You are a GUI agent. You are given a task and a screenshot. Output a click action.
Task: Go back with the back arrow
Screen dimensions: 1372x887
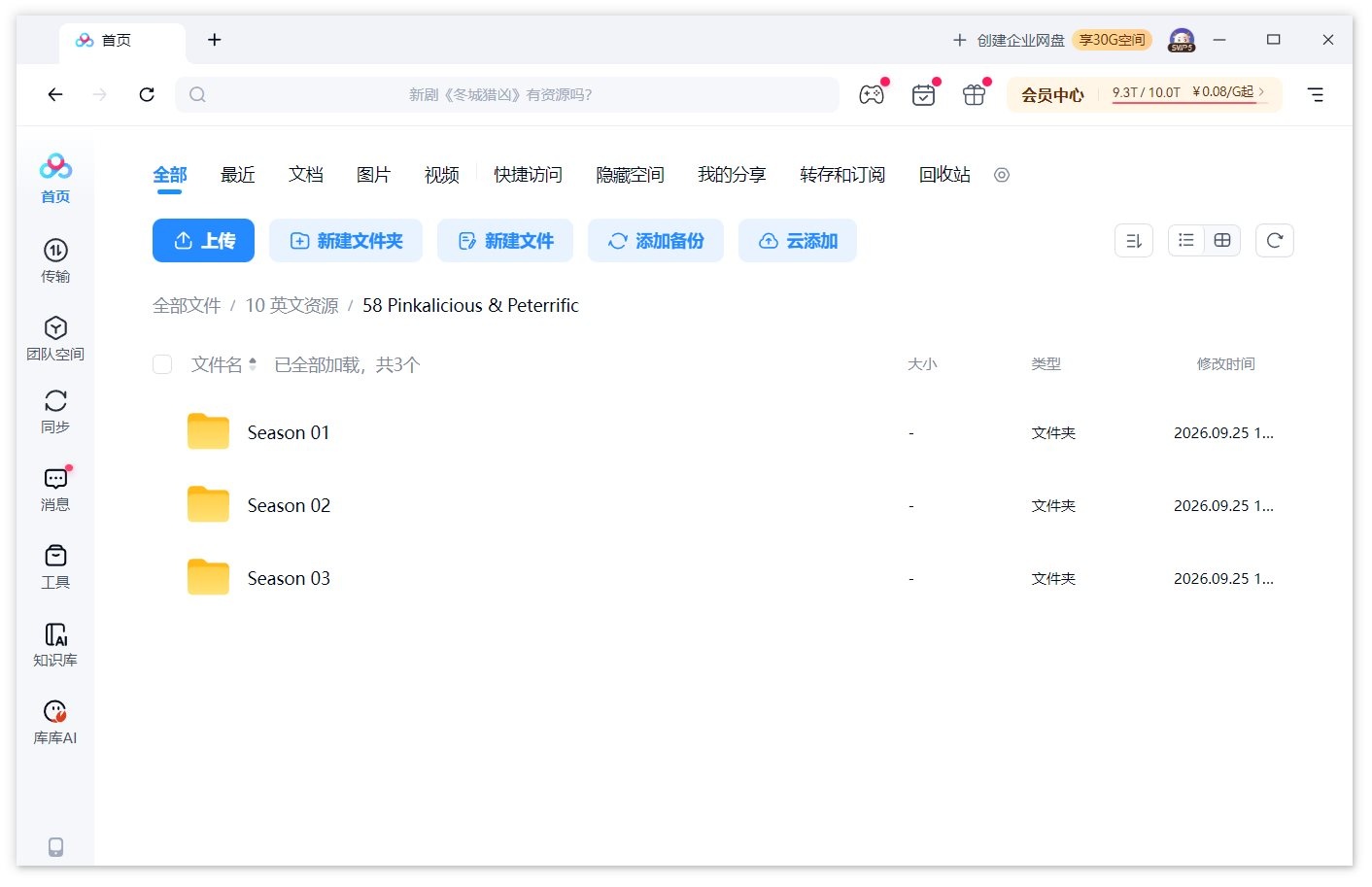coord(55,94)
